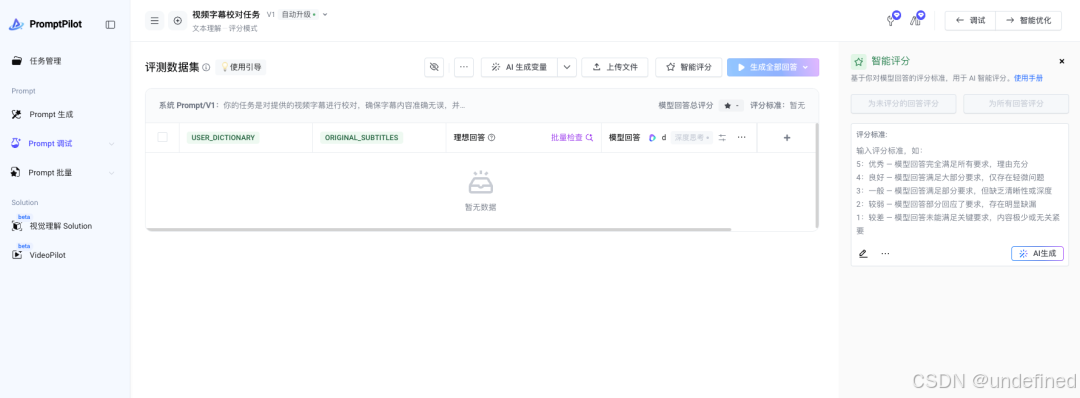Click the info icon beside 评测数据集
The width and height of the screenshot is (1080, 398).
206,67
